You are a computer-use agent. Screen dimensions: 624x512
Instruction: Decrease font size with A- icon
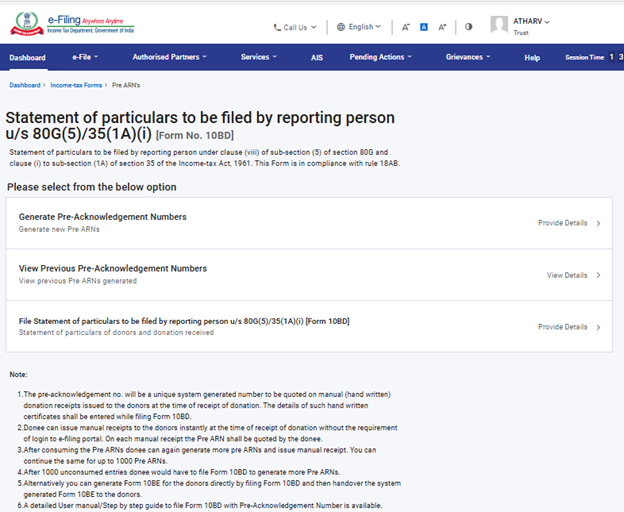[405, 27]
